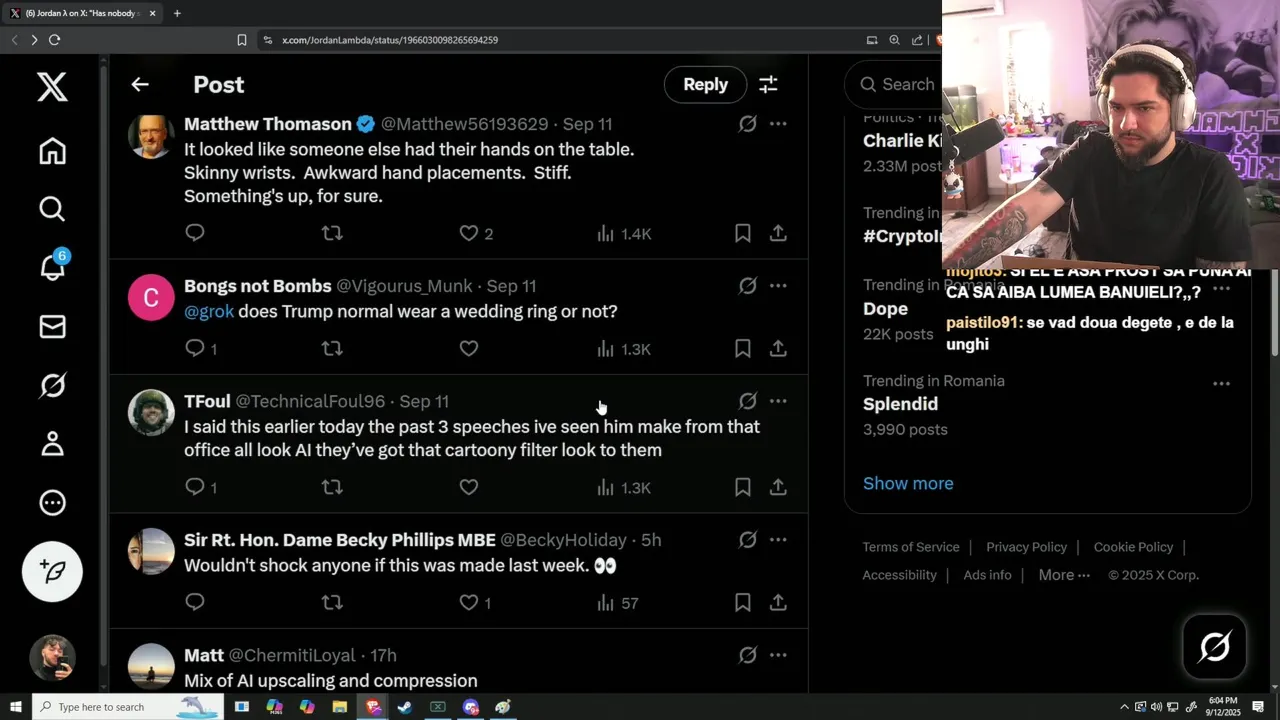This screenshot has width=1280, height=720.
Task: Select the Jordan λ on X browser tab
Action: (x=83, y=13)
